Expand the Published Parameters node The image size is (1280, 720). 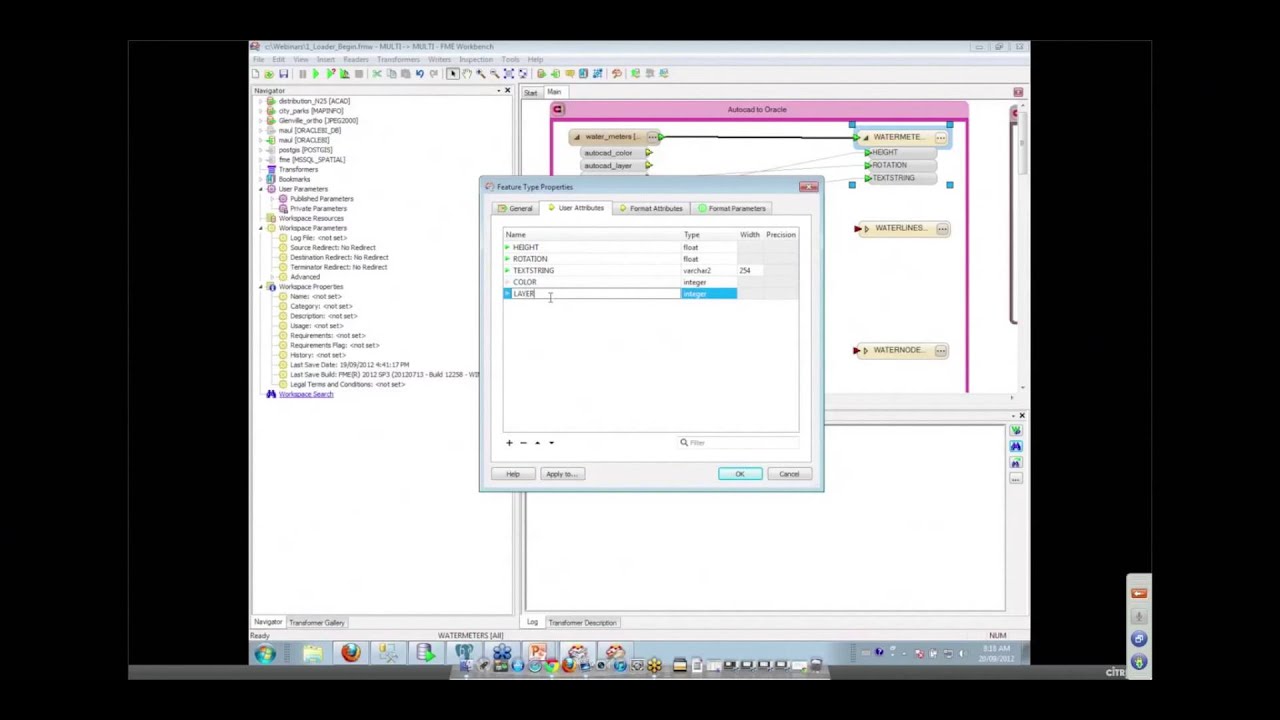[272, 199]
